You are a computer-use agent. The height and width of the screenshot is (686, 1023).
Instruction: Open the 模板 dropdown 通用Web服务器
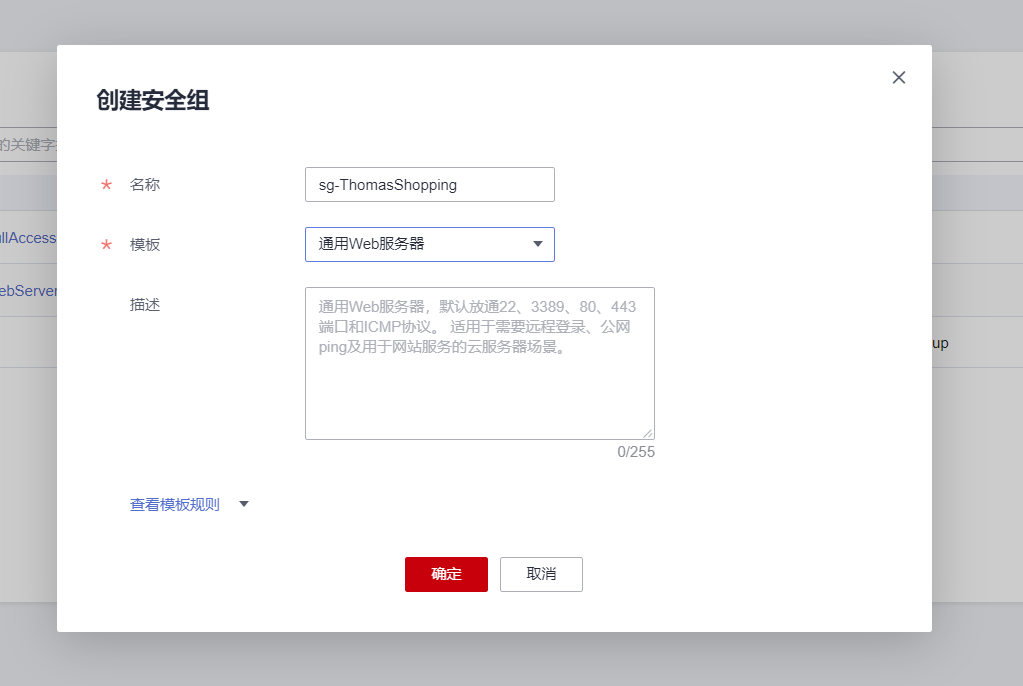coord(430,244)
